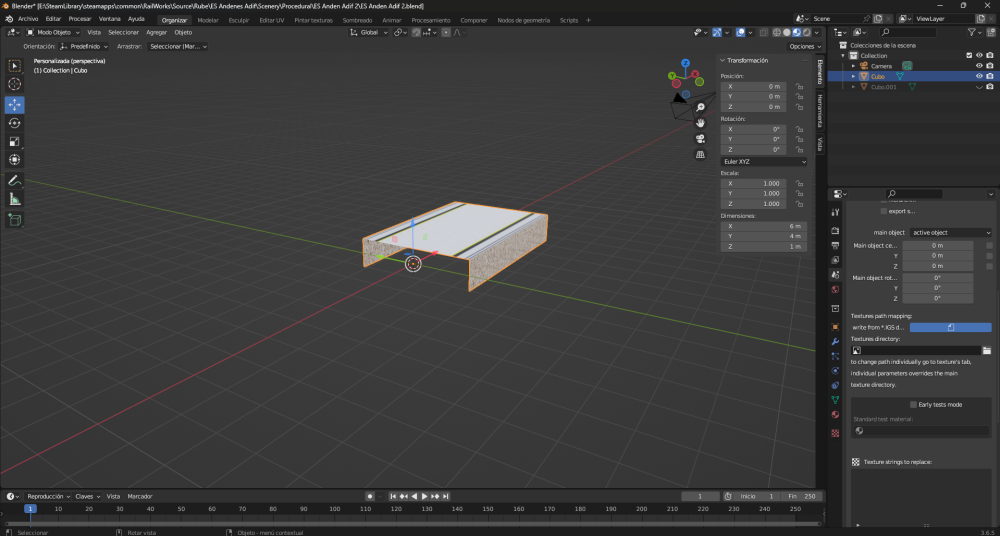Click the camera view icon in viewport
Screen dimensions: 1000x536
point(701,138)
